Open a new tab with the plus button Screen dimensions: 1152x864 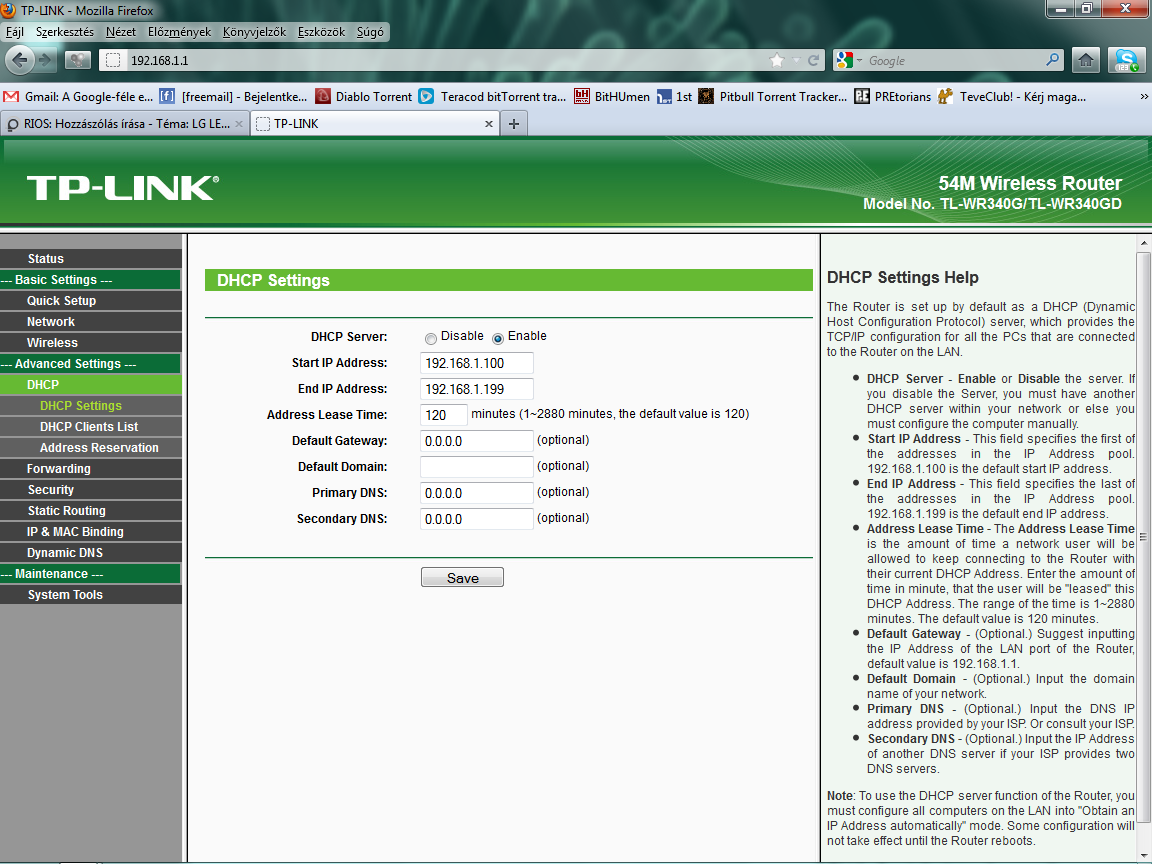point(514,123)
